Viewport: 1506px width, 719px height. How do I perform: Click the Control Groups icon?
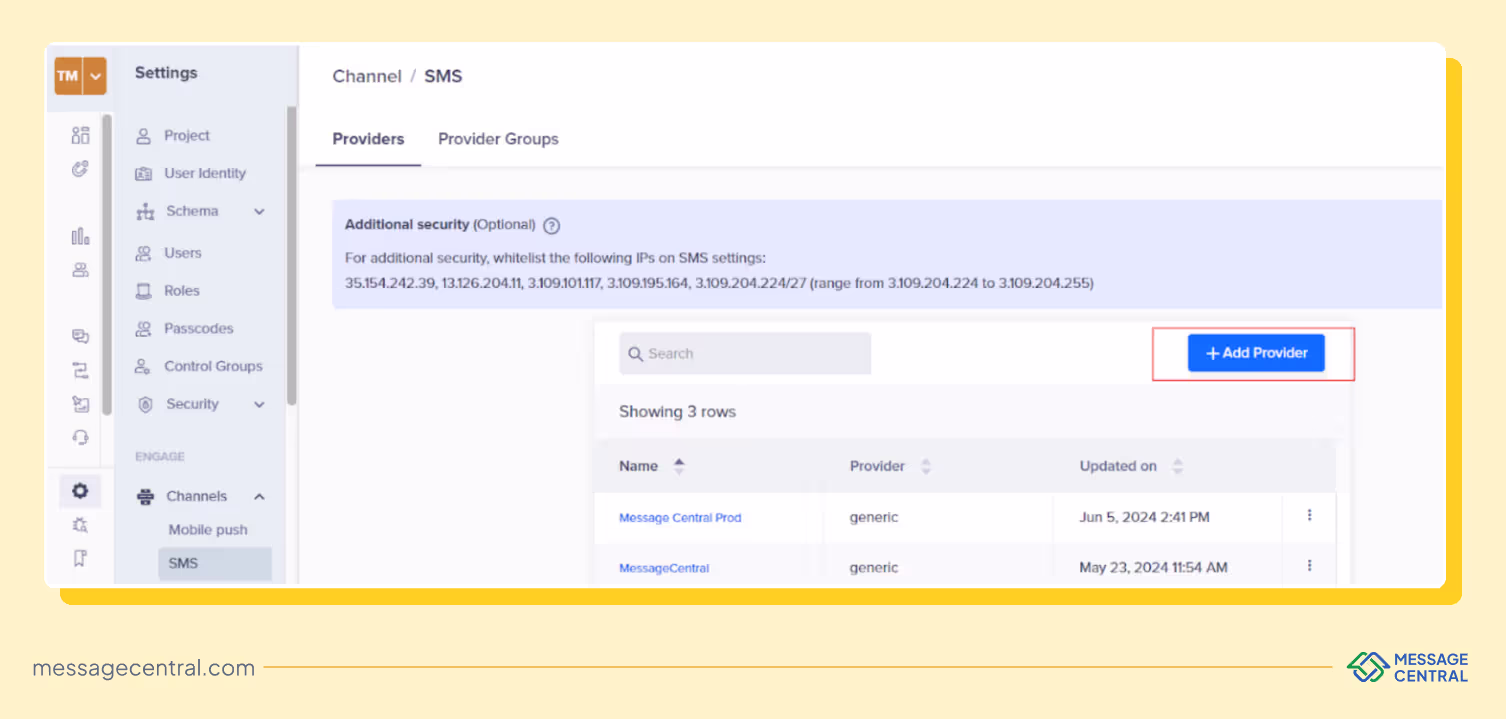144,367
